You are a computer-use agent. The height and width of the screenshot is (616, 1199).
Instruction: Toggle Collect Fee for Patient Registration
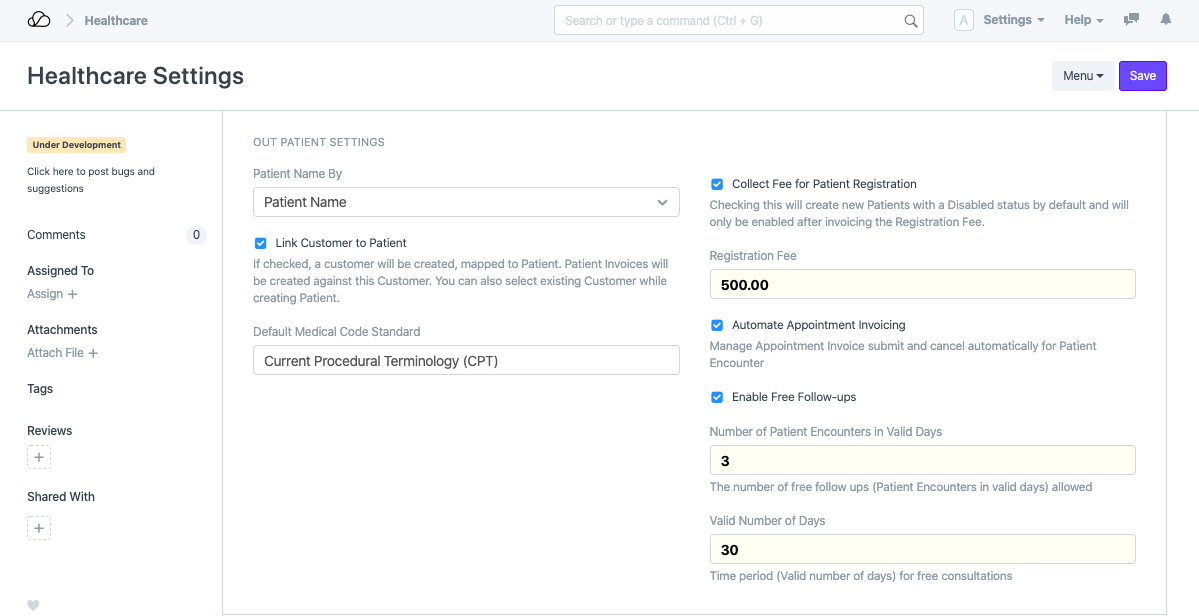[x=717, y=184]
